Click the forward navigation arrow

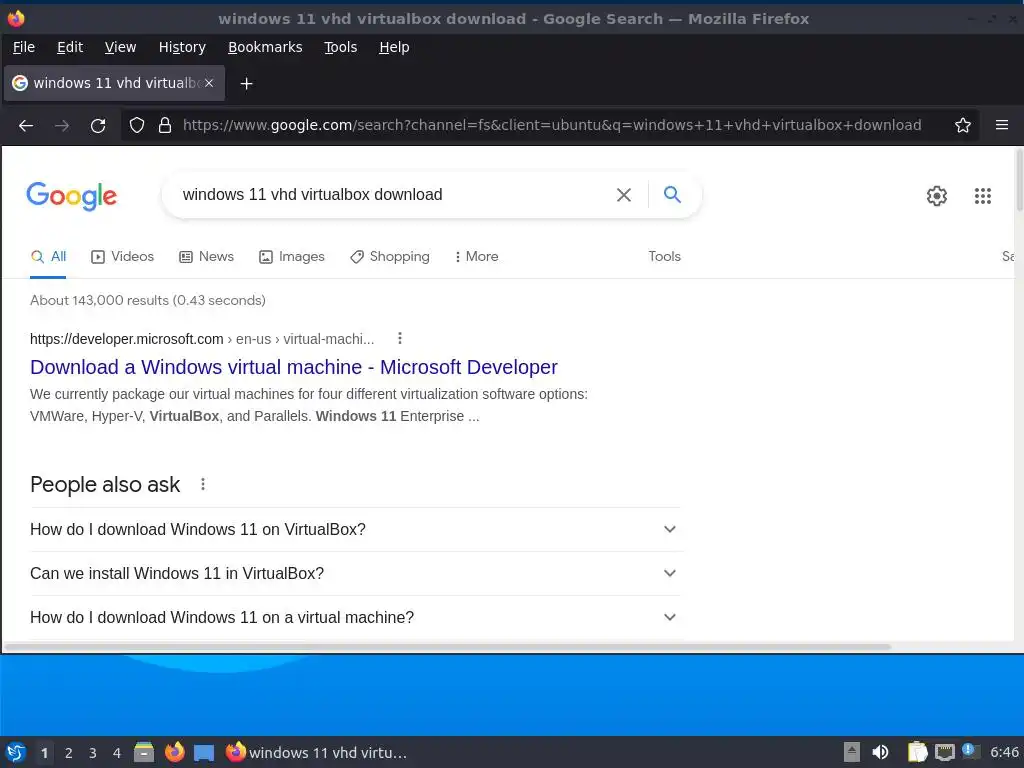62,125
